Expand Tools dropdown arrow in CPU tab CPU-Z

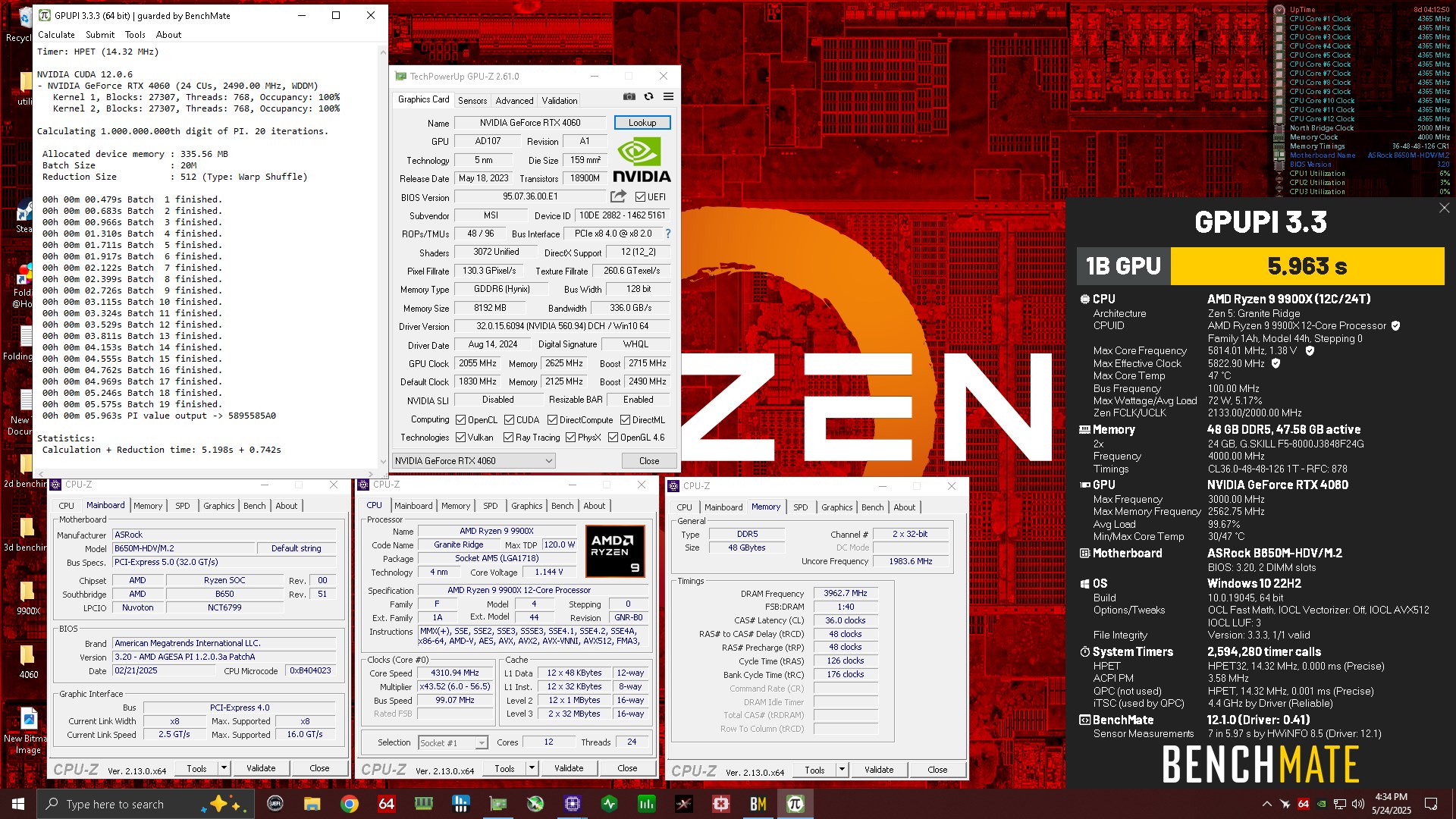click(x=532, y=769)
